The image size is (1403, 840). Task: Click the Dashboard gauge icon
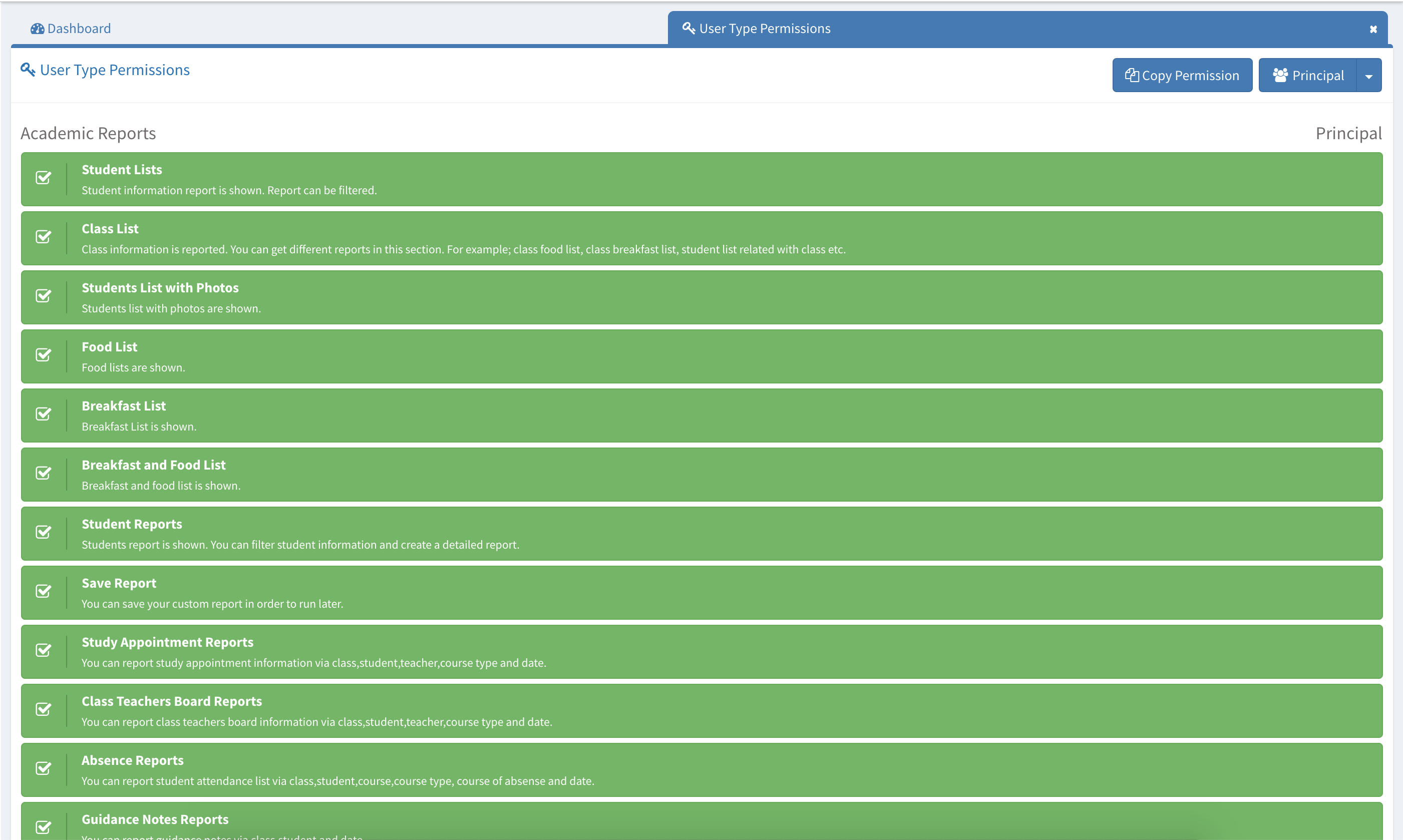pyautogui.click(x=38, y=29)
